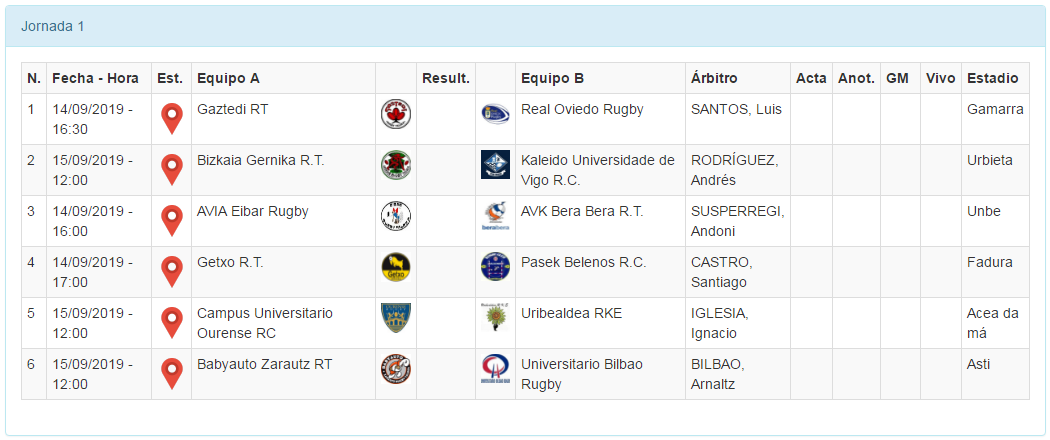Click the Real Oviedo Rugby team logo
Screen dimensions: 1050x440
point(495,114)
